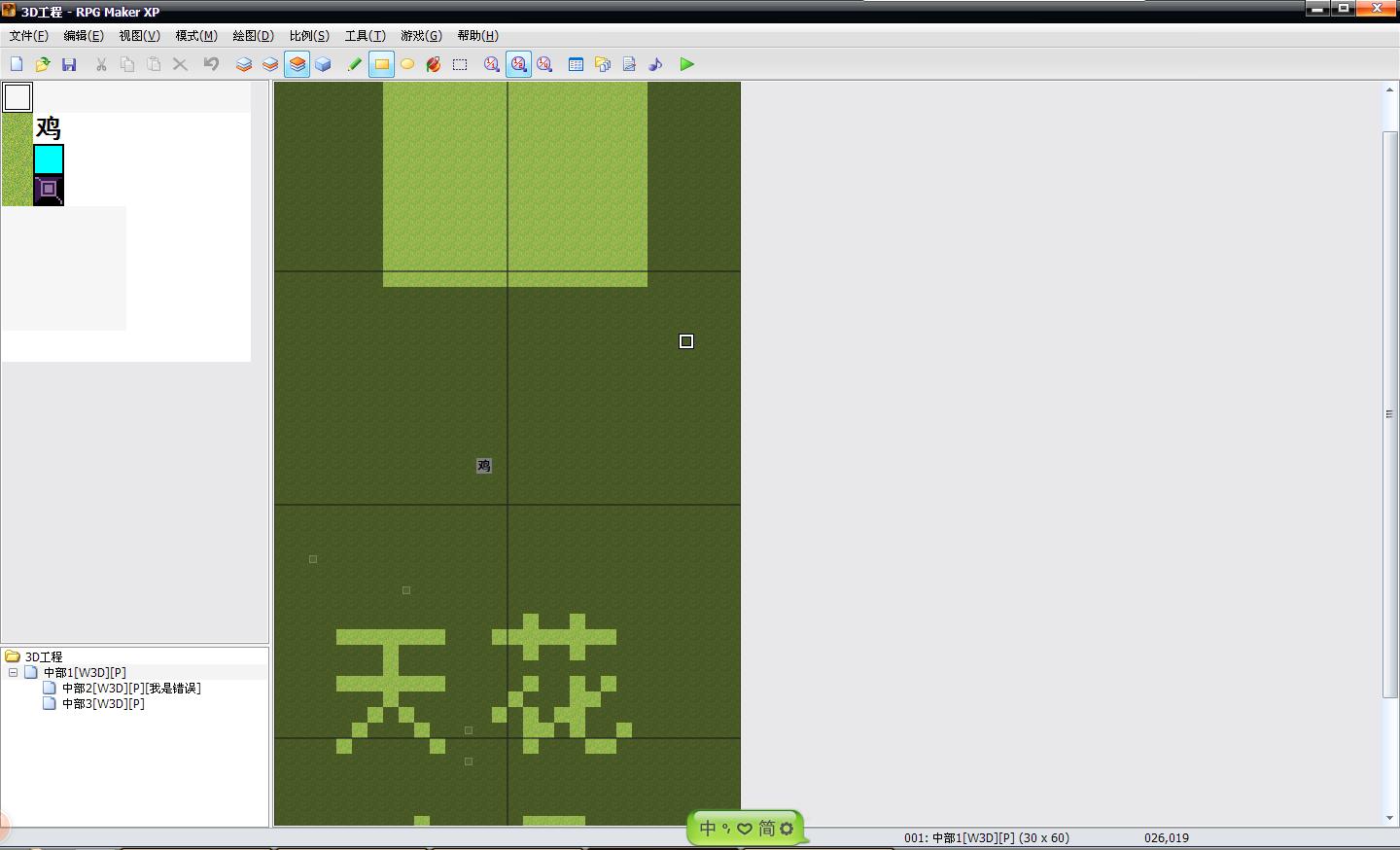Image resolution: width=1400 pixels, height=850 pixels.
Task: Collapse the 中部1[W3D][P] map tree node
Action: point(13,672)
